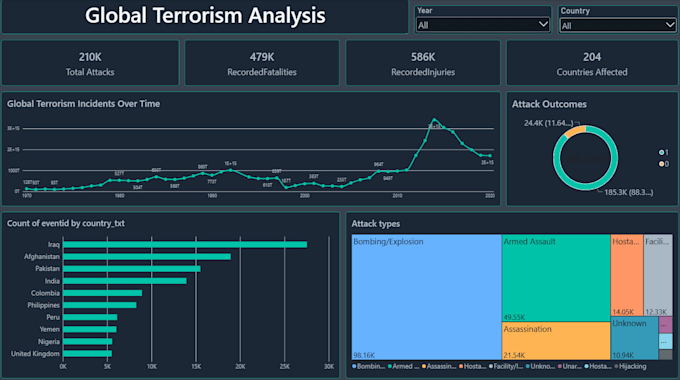Click the Bombin... legend entry

click(x=369, y=367)
